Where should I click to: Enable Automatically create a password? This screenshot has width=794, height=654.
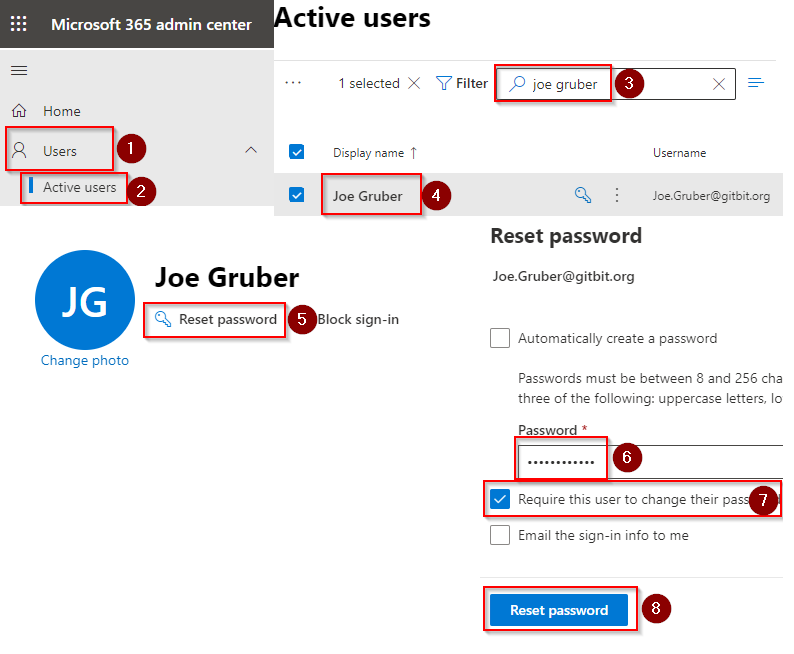(500, 338)
